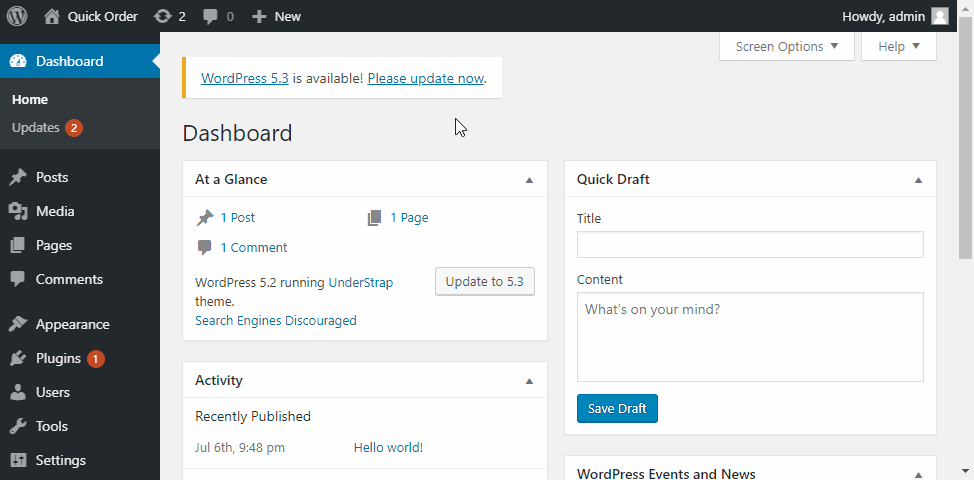Click the Appearance paintbrush icon
This screenshot has width=974, height=480.
18,324
